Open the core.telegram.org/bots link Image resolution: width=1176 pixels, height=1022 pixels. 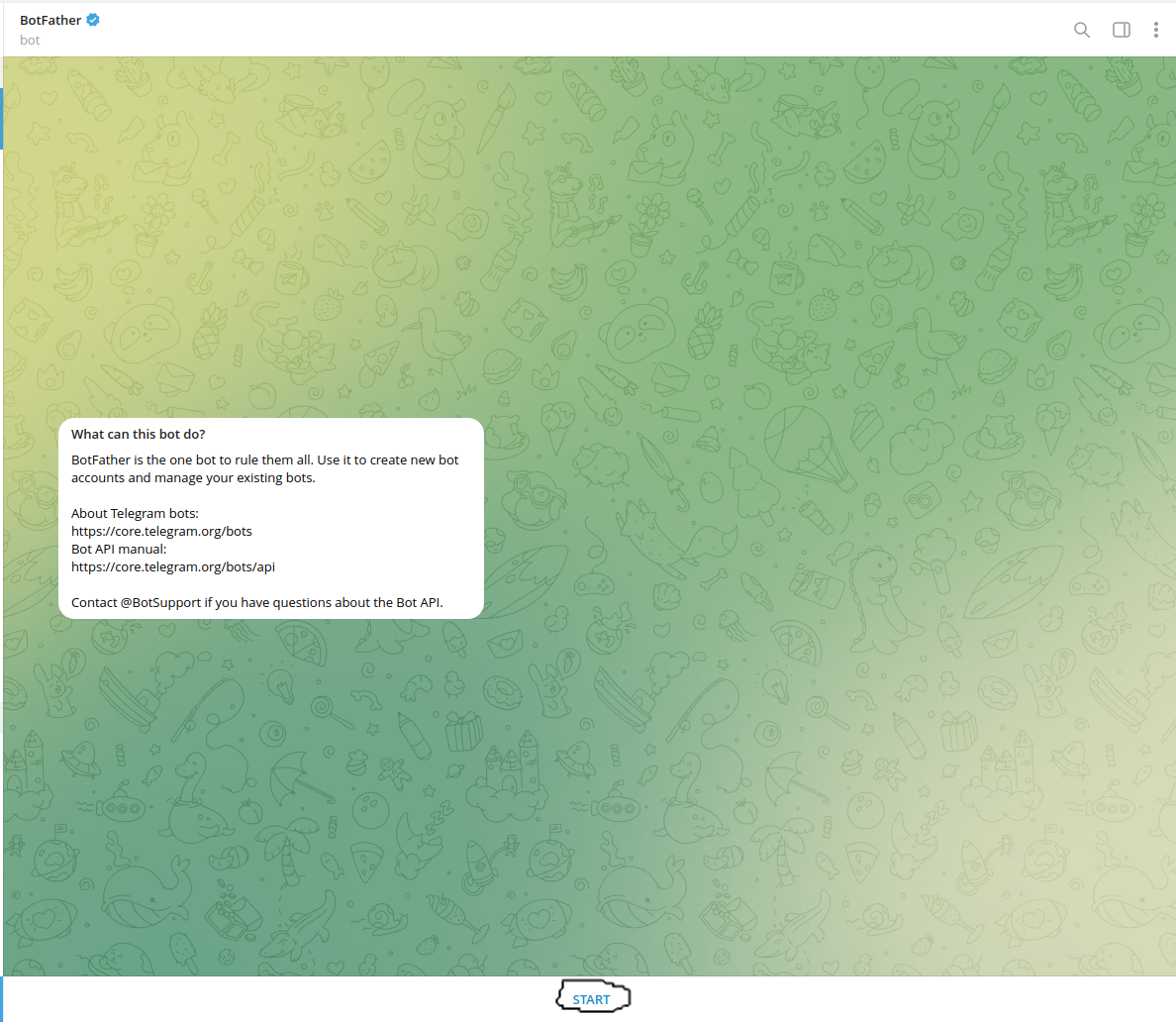[161, 532]
